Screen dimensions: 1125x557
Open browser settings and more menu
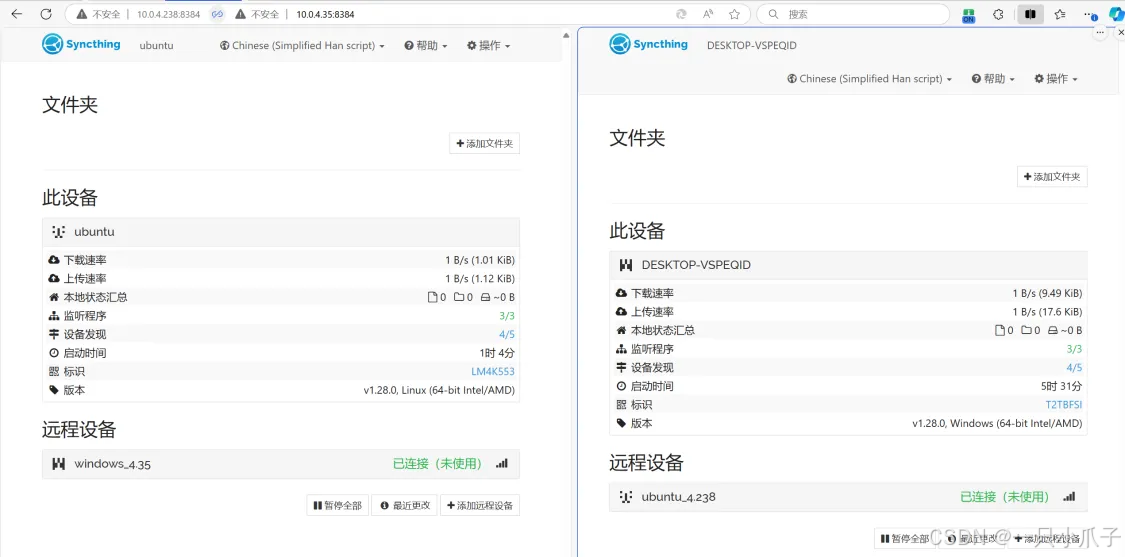click(x=1091, y=14)
